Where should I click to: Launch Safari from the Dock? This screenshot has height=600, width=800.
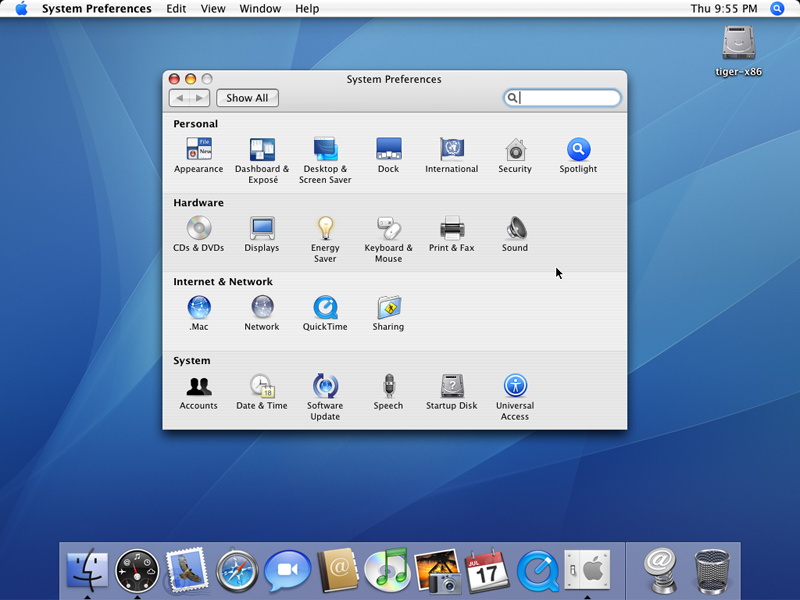click(x=237, y=570)
